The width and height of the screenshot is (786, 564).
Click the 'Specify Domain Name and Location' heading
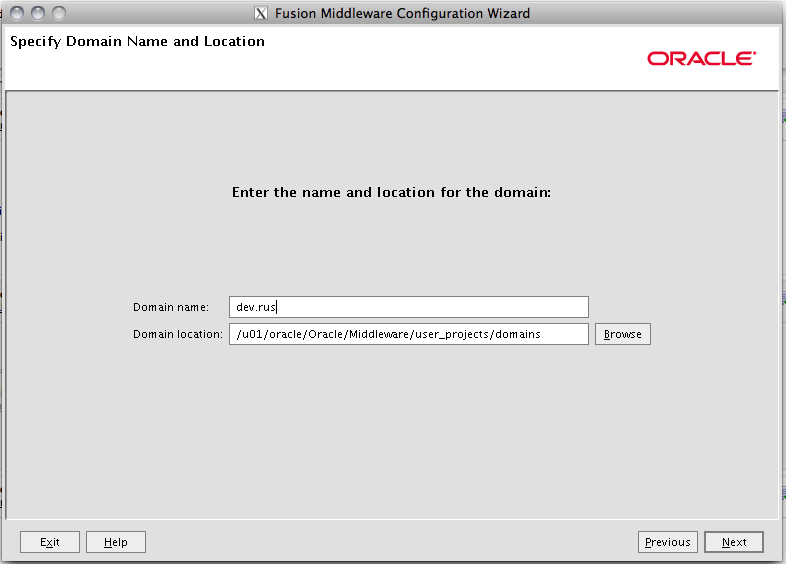pos(137,42)
